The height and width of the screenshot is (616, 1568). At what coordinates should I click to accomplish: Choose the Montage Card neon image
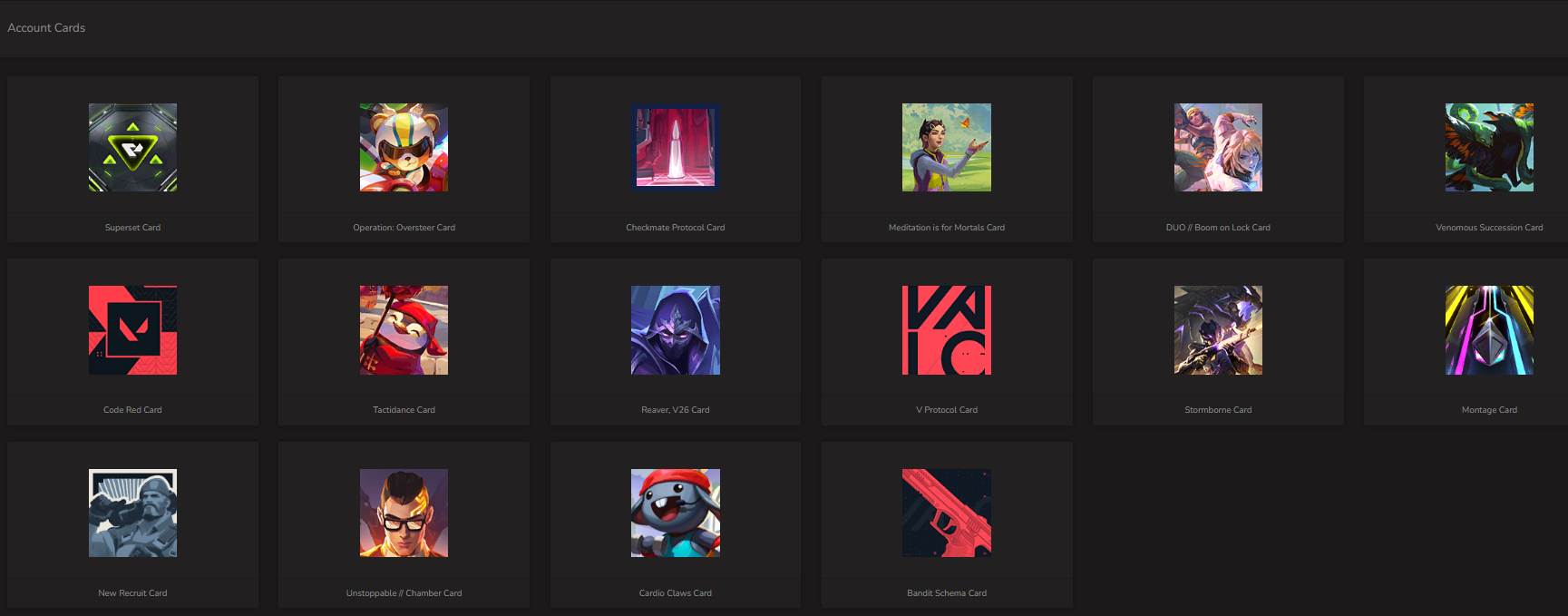(1489, 330)
